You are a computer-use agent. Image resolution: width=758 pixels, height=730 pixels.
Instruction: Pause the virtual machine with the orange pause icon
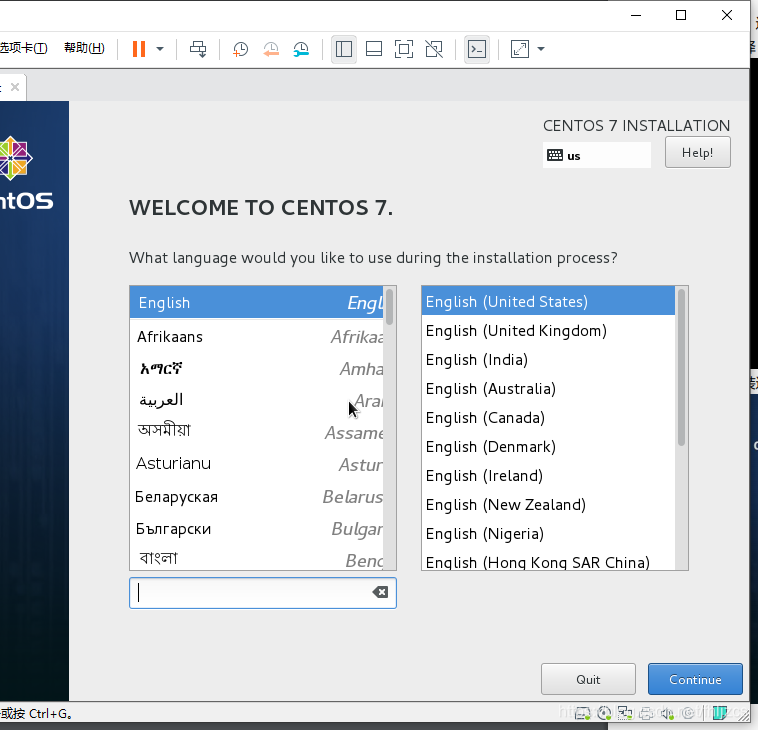coord(139,49)
